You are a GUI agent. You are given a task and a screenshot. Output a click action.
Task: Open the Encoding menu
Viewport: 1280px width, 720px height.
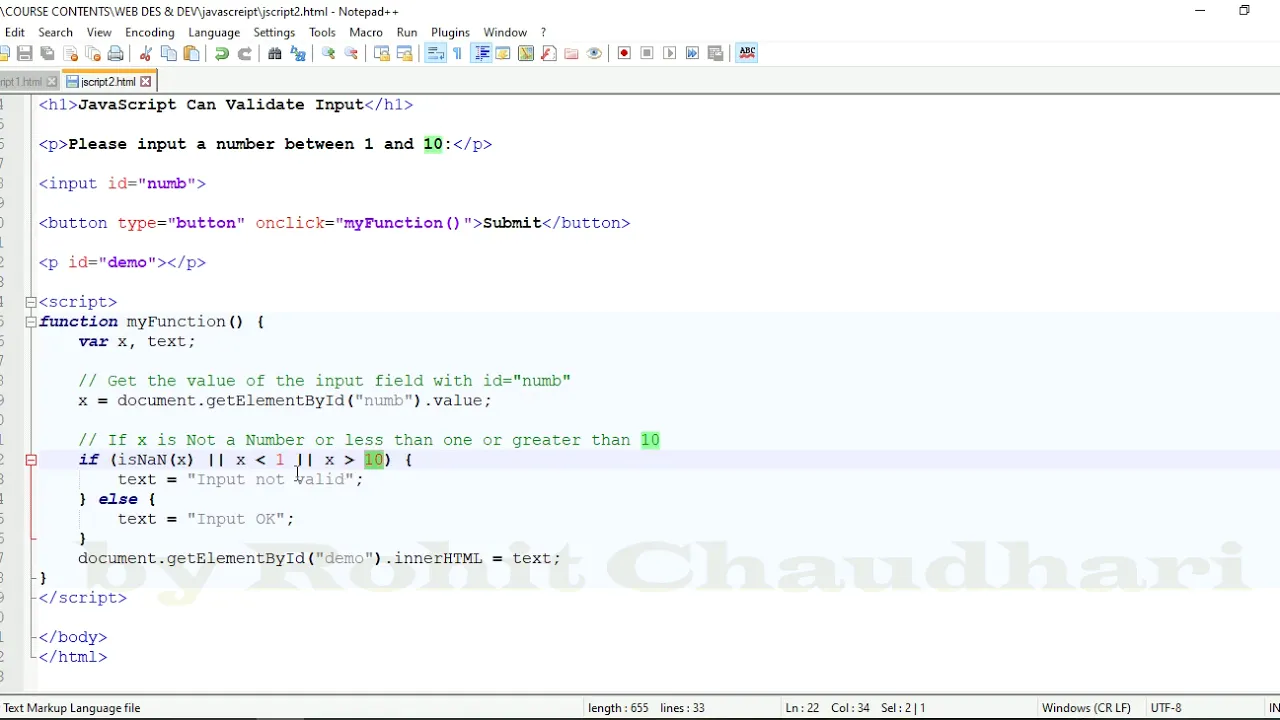pos(150,32)
